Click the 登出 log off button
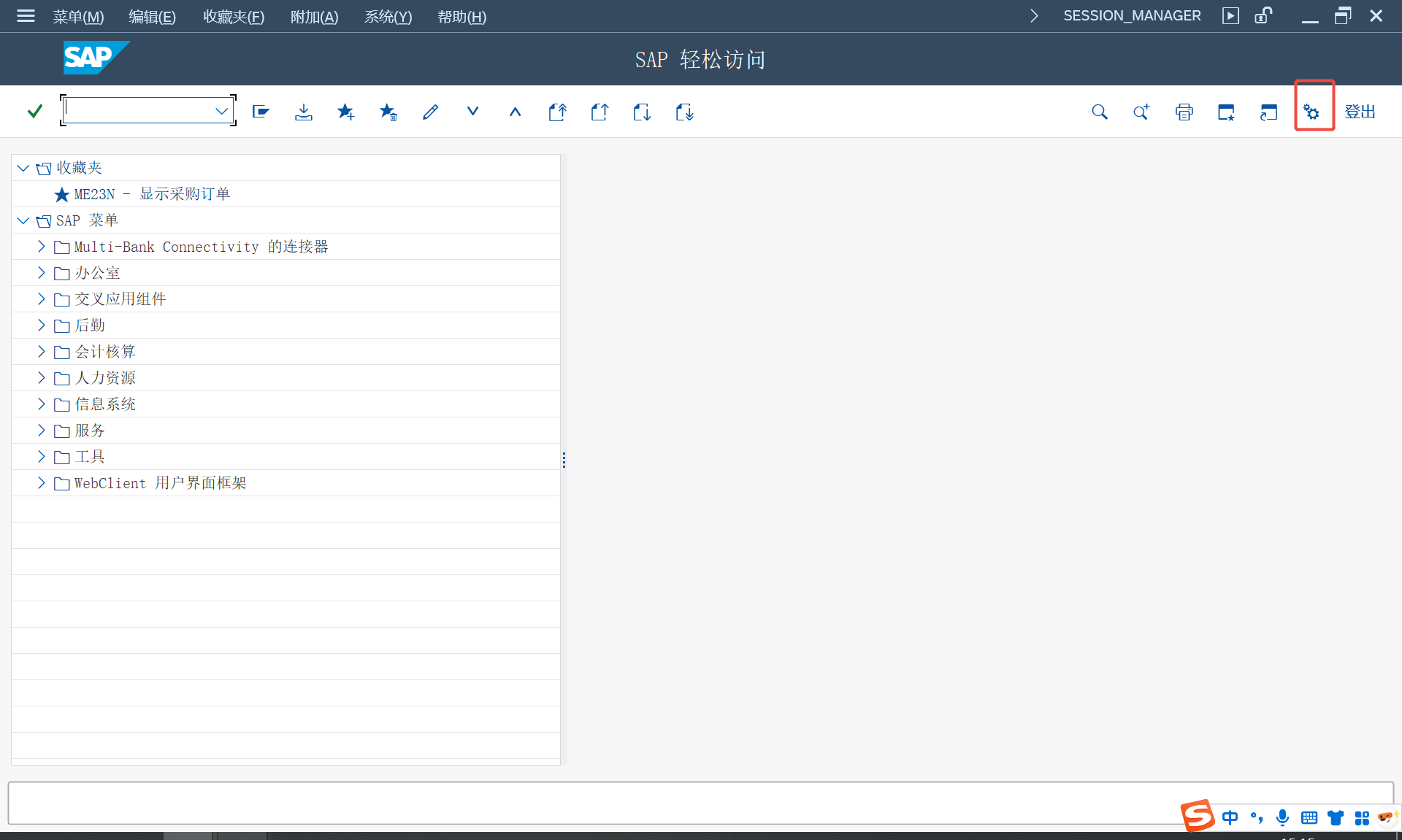Image resolution: width=1402 pixels, height=840 pixels. 1360,112
